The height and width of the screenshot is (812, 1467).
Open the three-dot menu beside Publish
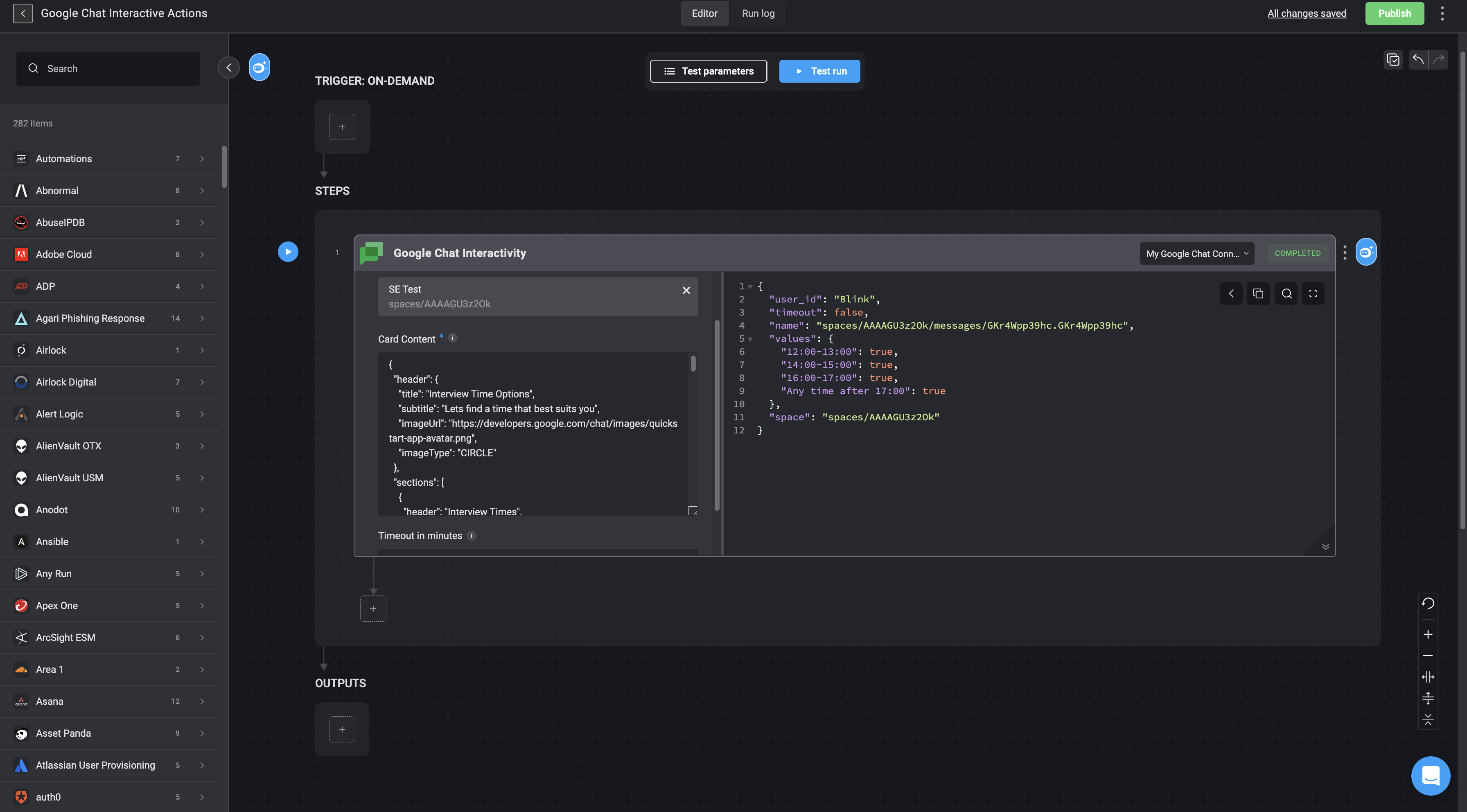point(1442,13)
